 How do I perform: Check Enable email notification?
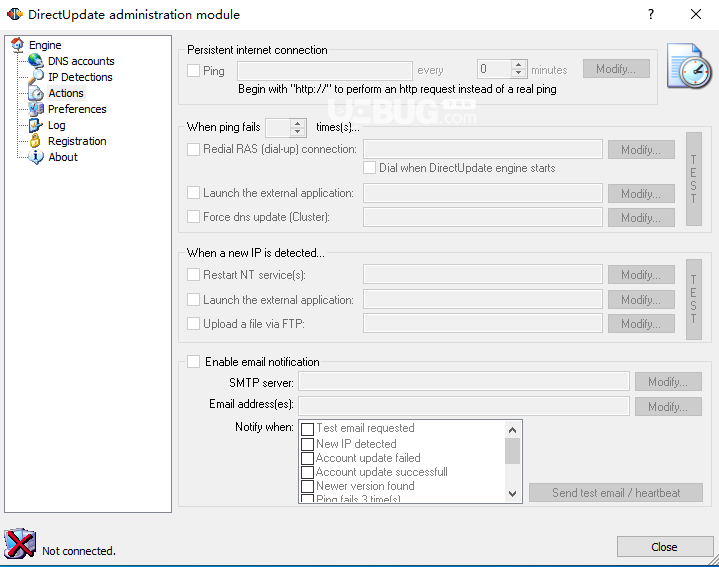tap(194, 362)
